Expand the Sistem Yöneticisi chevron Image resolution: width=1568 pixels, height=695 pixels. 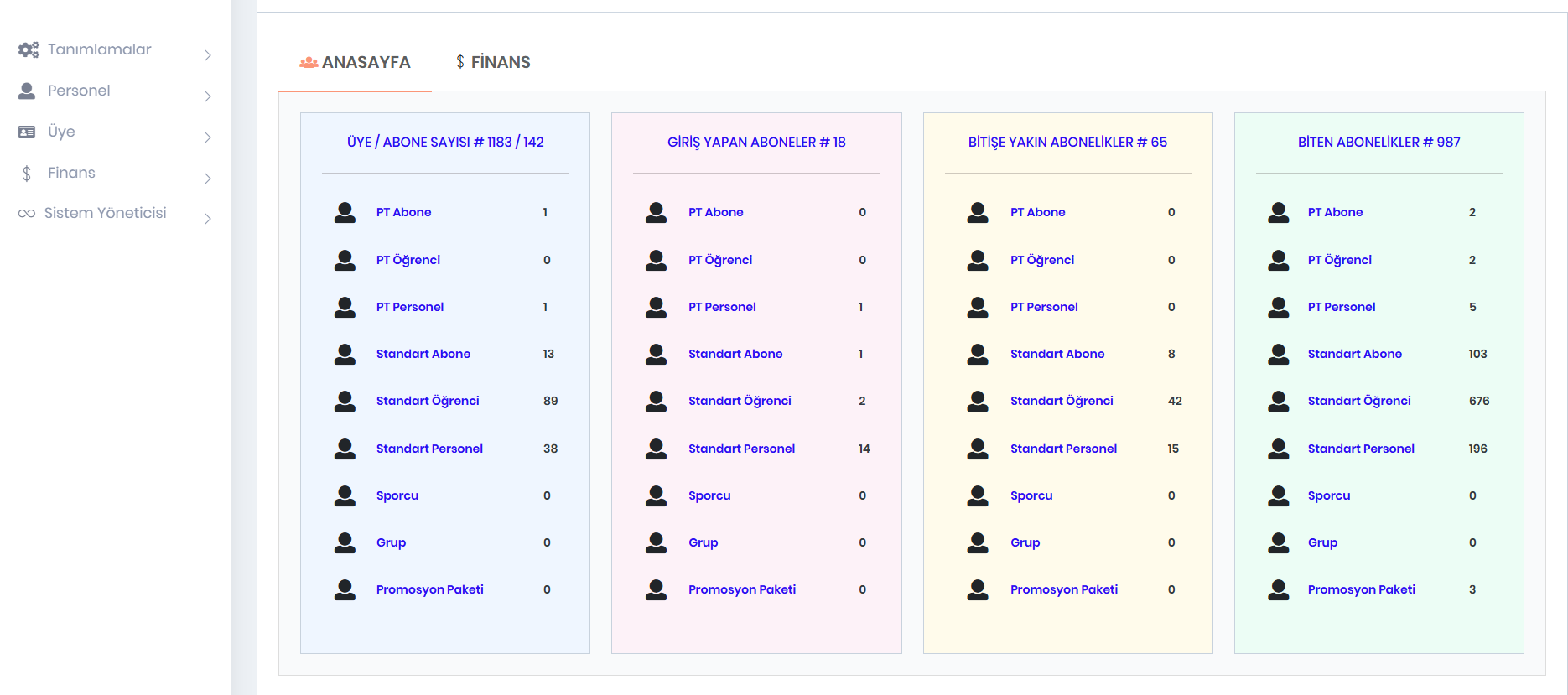click(x=208, y=219)
